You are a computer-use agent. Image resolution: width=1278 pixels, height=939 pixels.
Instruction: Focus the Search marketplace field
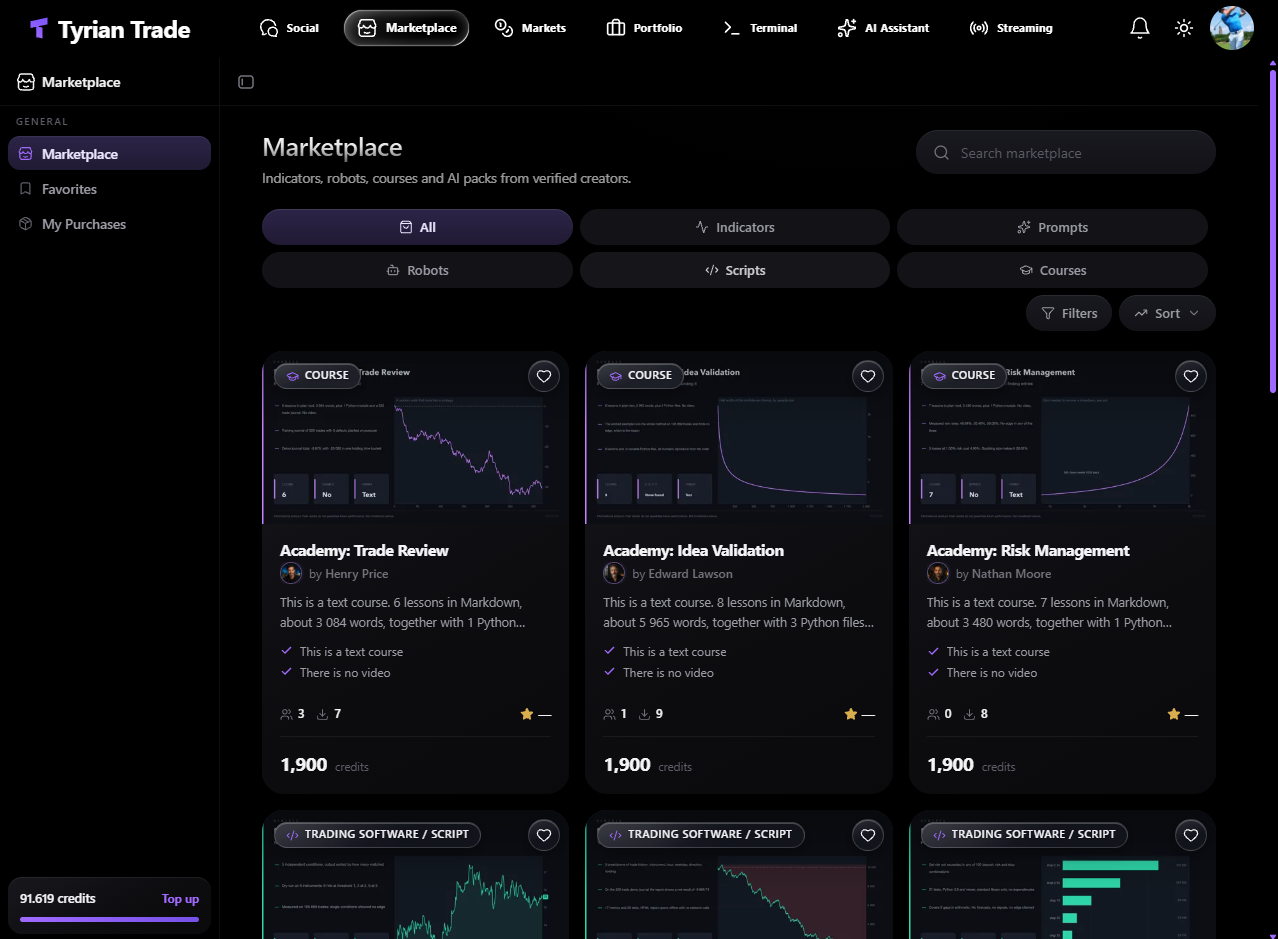point(1066,153)
